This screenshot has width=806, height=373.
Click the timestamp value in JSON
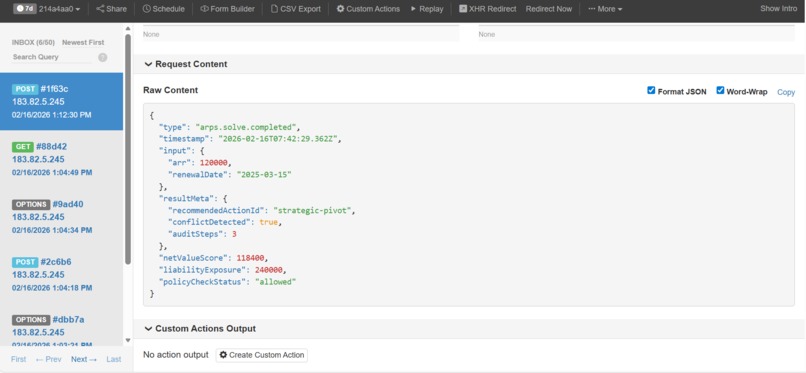pos(279,139)
